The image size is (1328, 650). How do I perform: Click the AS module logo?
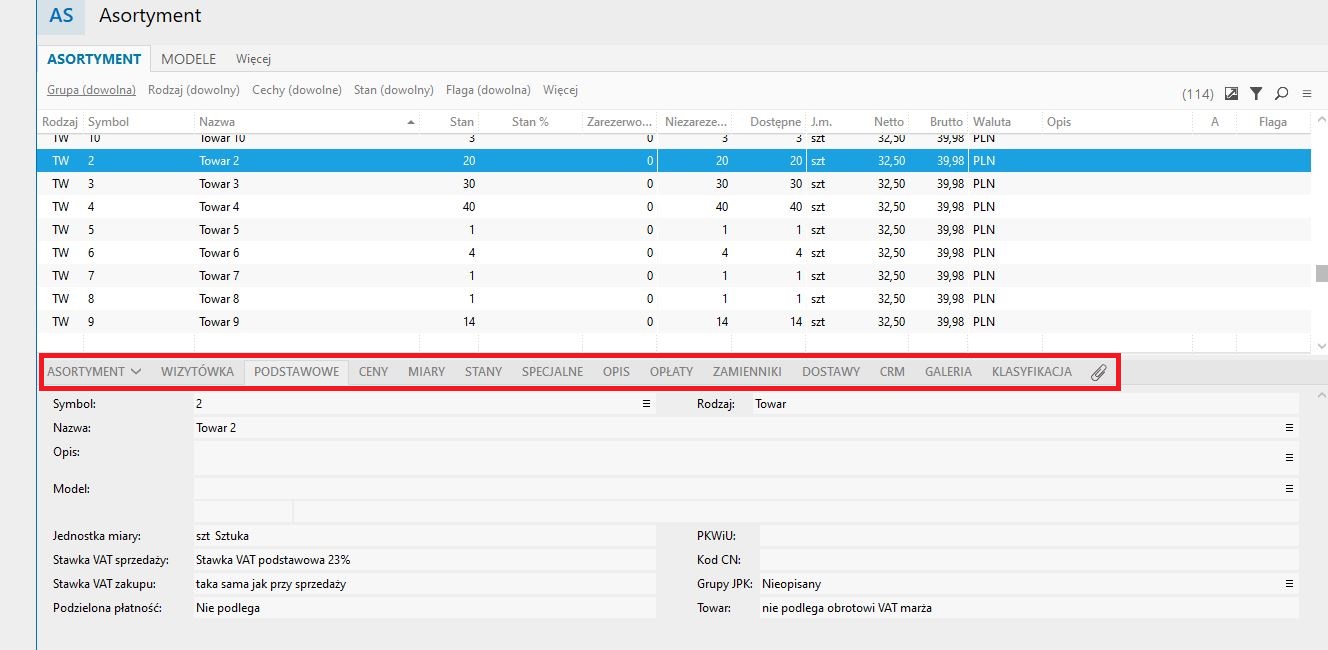[61, 16]
